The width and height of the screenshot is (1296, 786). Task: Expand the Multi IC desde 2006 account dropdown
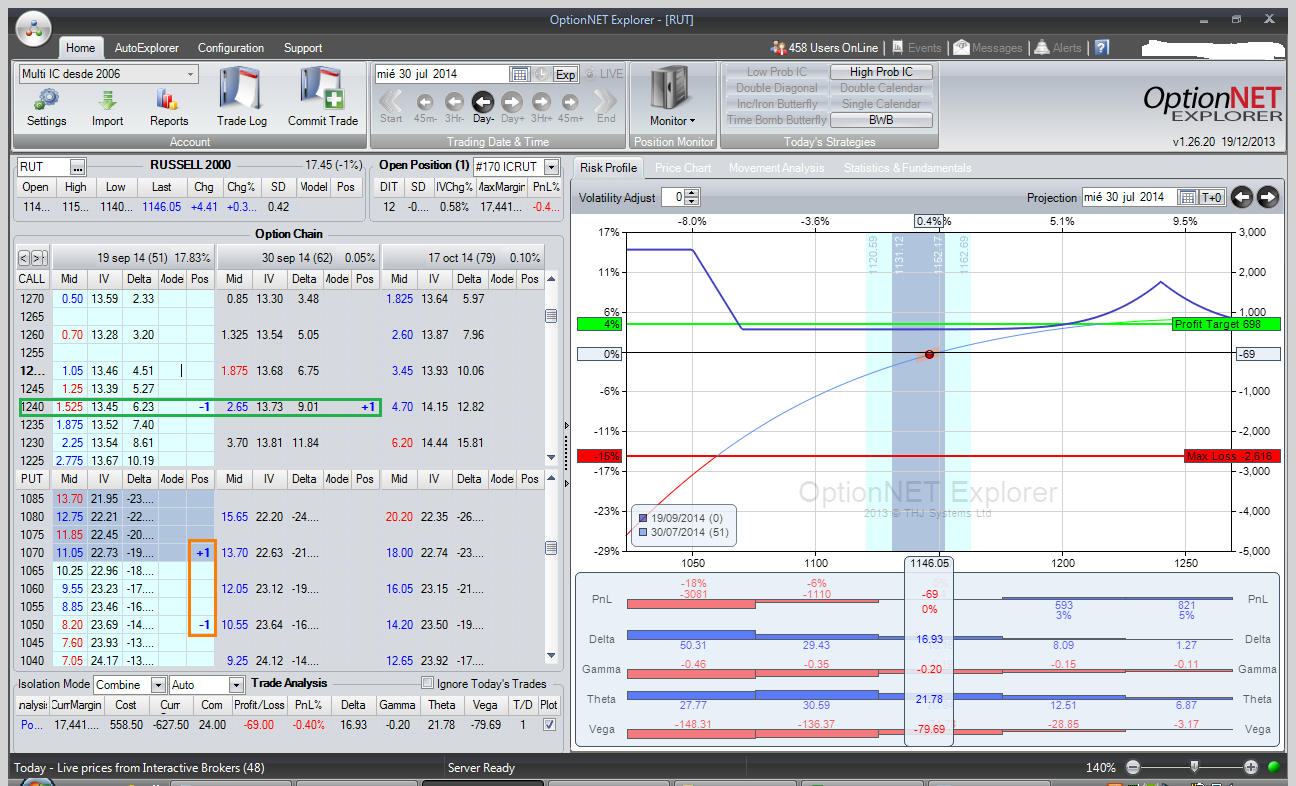point(191,74)
